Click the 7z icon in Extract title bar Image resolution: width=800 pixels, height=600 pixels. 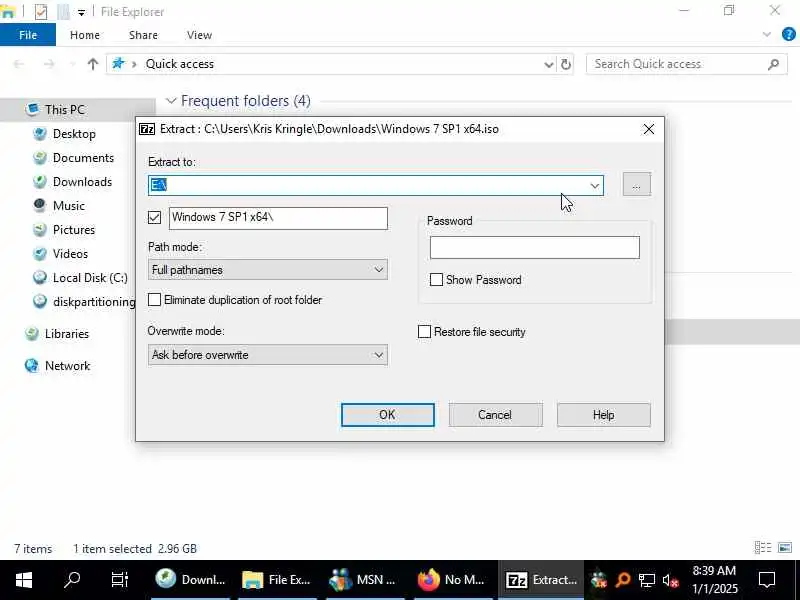pos(147,129)
